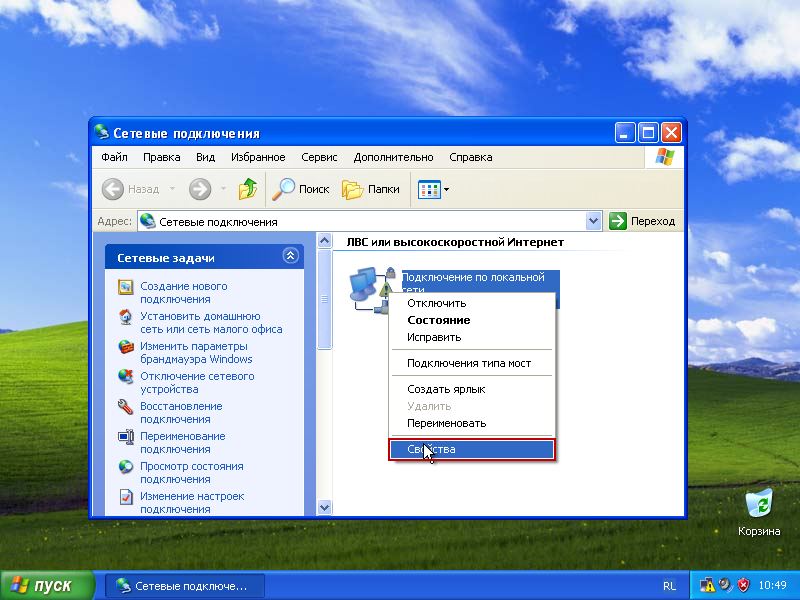Choose Создать ярлык in context menu

[x=472, y=389]
